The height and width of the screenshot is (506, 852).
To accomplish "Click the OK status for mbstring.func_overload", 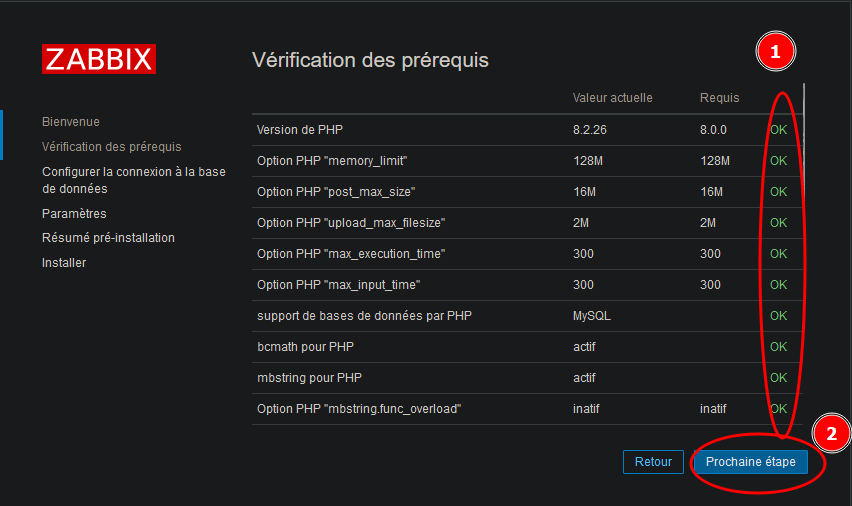I will pos(778,409).
